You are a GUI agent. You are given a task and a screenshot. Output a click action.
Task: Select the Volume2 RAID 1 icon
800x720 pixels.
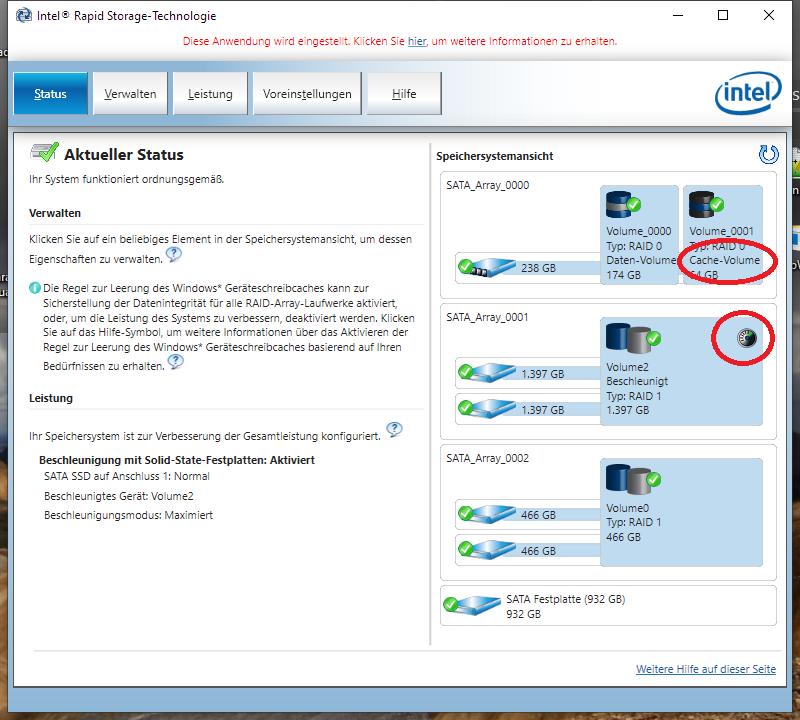tap(633, 338)
